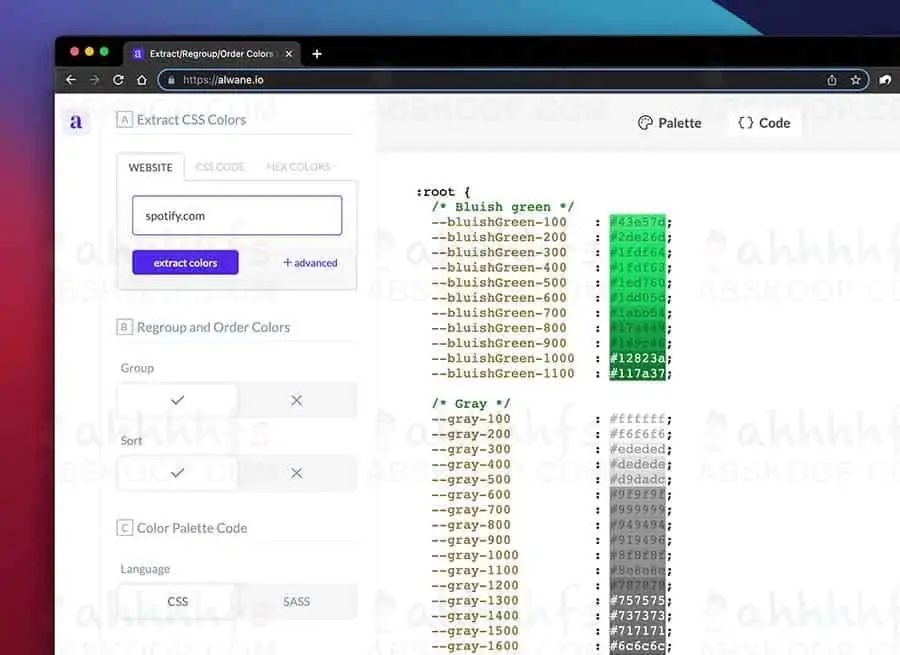Disable grouping with the Group X option
The height and width of the screenshot is (655, 900).
pos(296,400)
